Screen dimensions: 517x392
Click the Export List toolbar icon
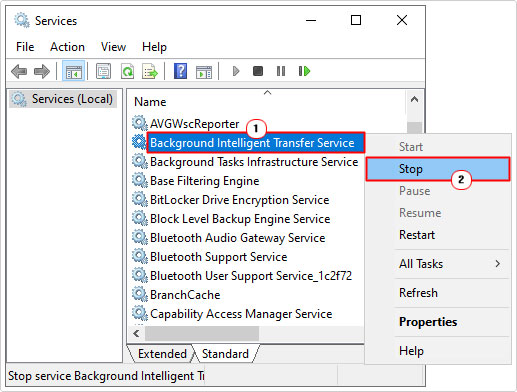[x=150, y=71]
